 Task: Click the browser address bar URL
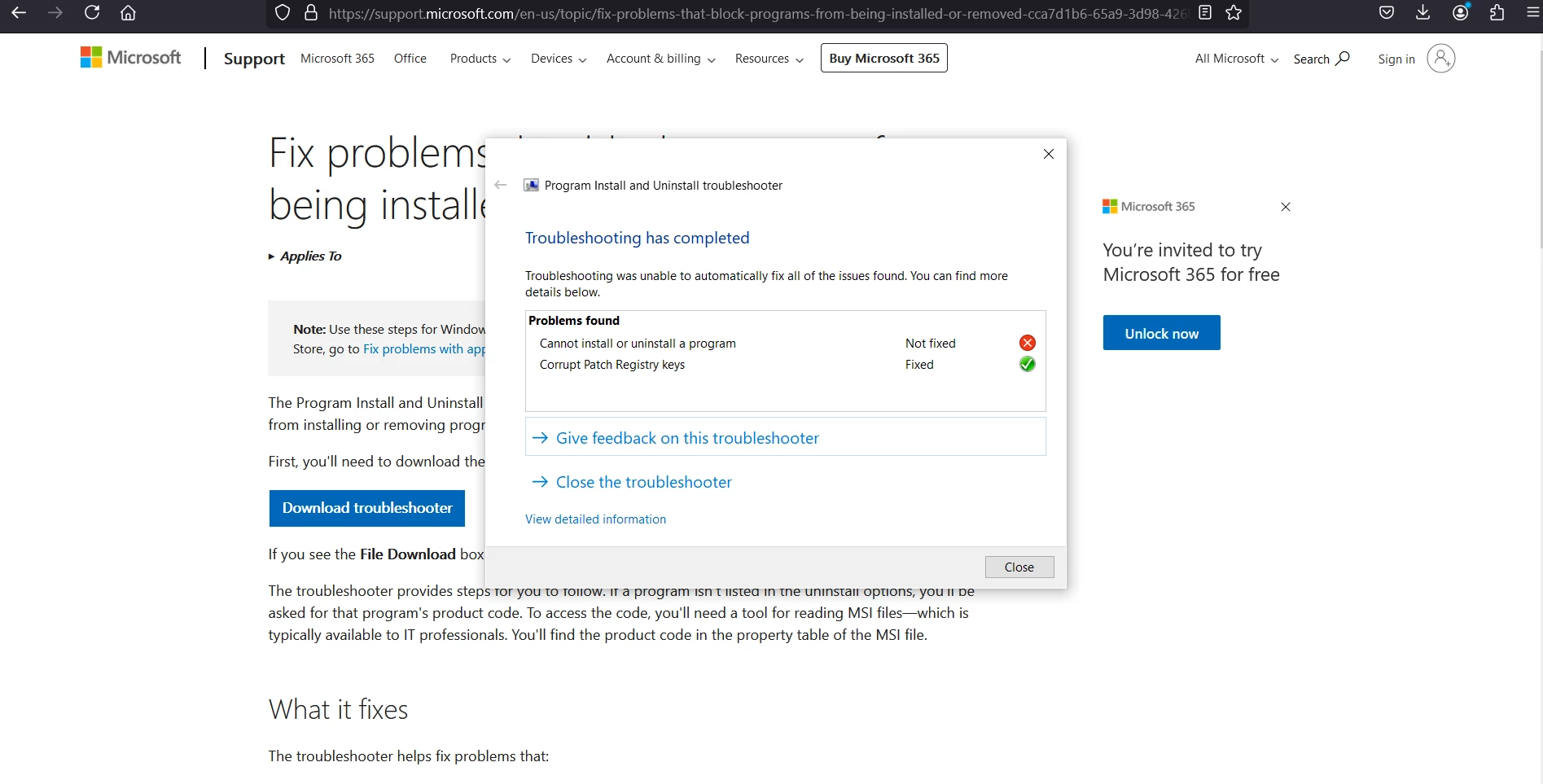pos(757,13)
